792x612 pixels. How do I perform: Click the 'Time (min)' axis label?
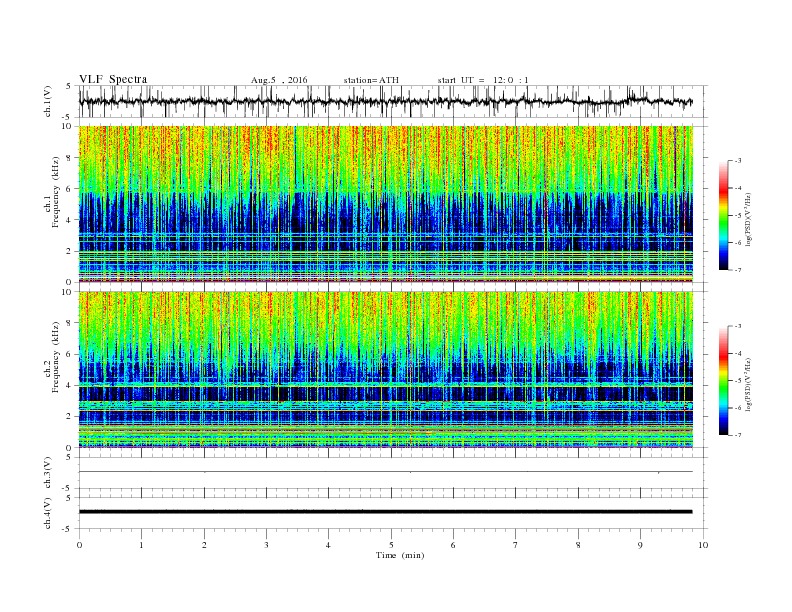coord(400,555)
